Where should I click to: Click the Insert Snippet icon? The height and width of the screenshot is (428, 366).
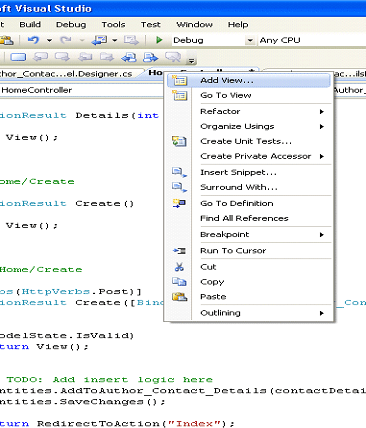click(179, 172)
